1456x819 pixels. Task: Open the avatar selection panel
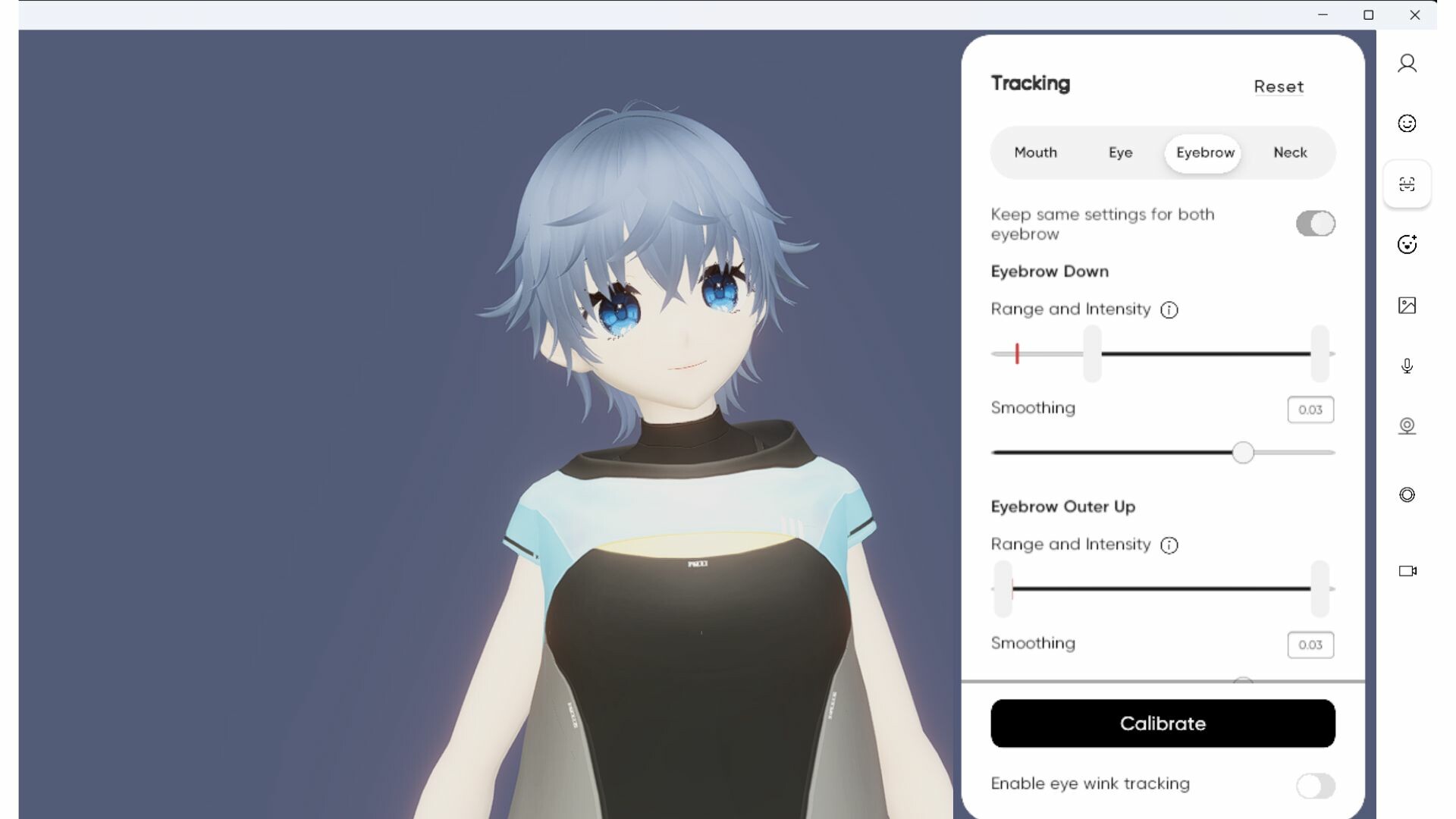[1407, 63]
